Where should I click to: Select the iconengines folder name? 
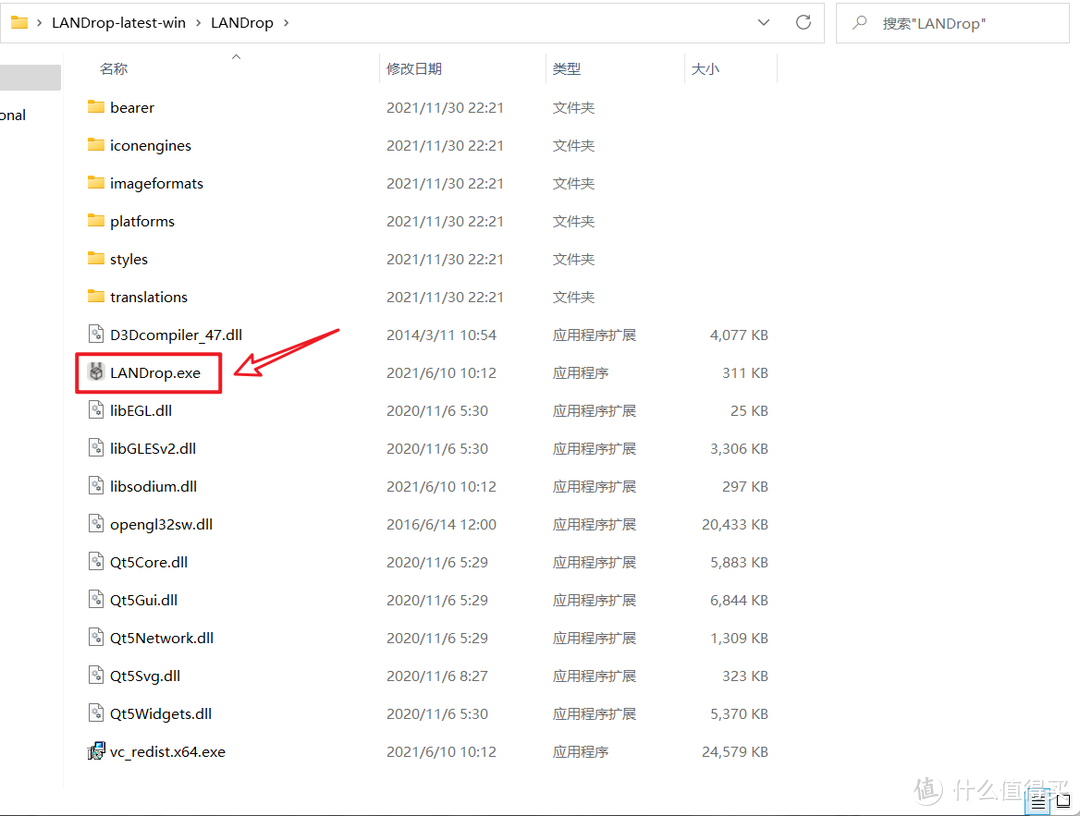[x=151, y=145]
